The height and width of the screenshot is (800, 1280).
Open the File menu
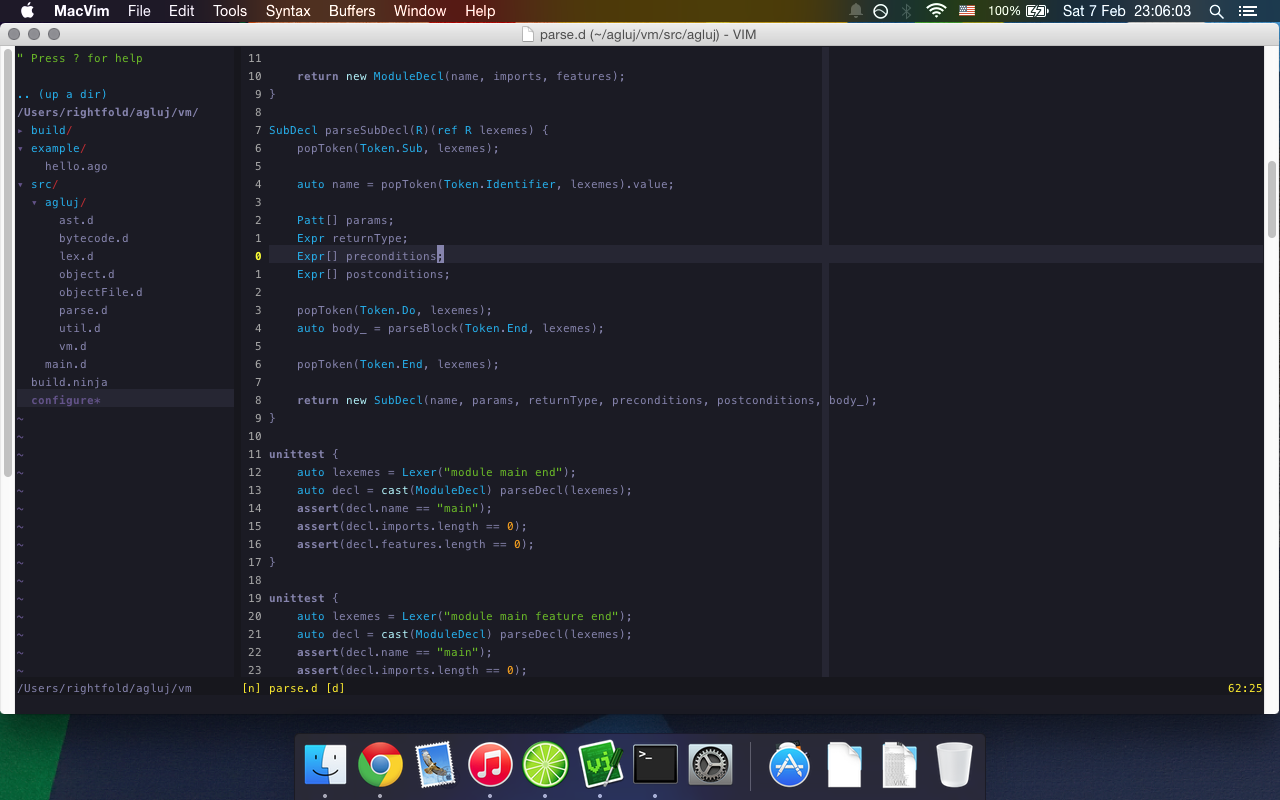[139, 11]
